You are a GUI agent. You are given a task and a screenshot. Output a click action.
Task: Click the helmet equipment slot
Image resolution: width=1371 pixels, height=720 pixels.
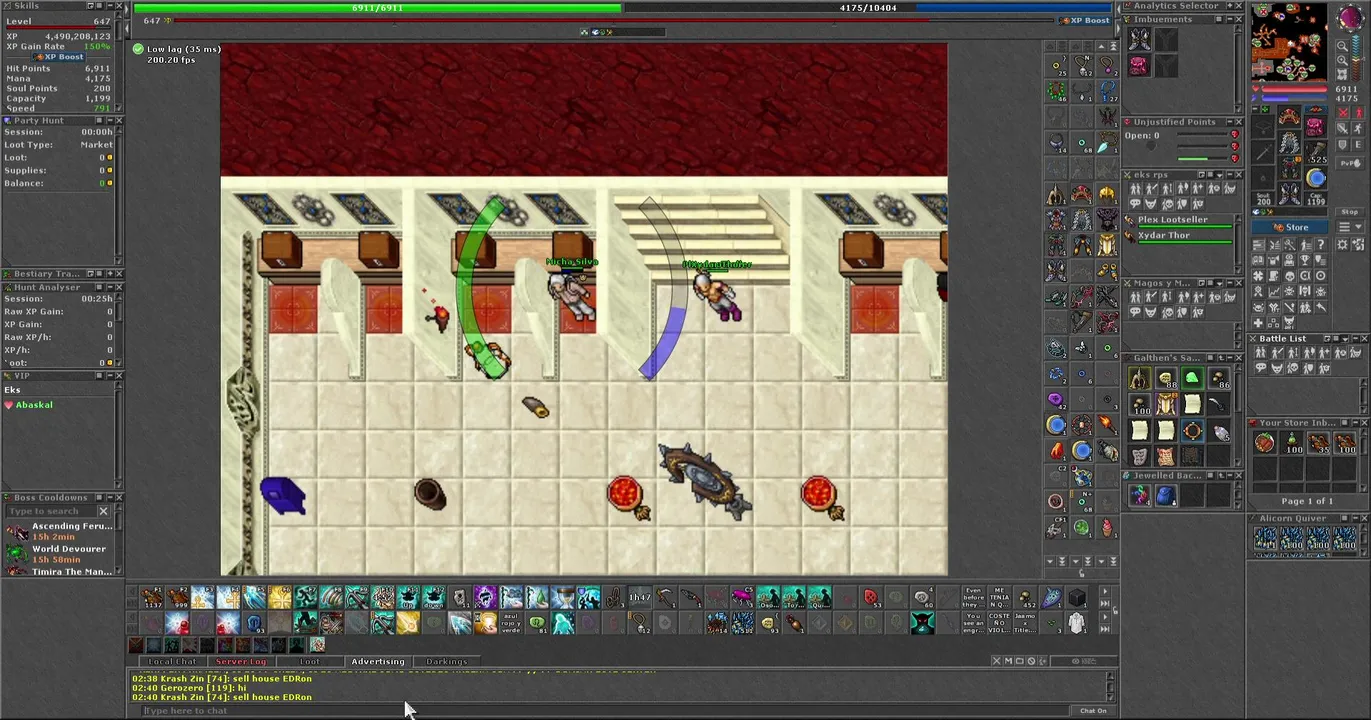[1289, 116]
